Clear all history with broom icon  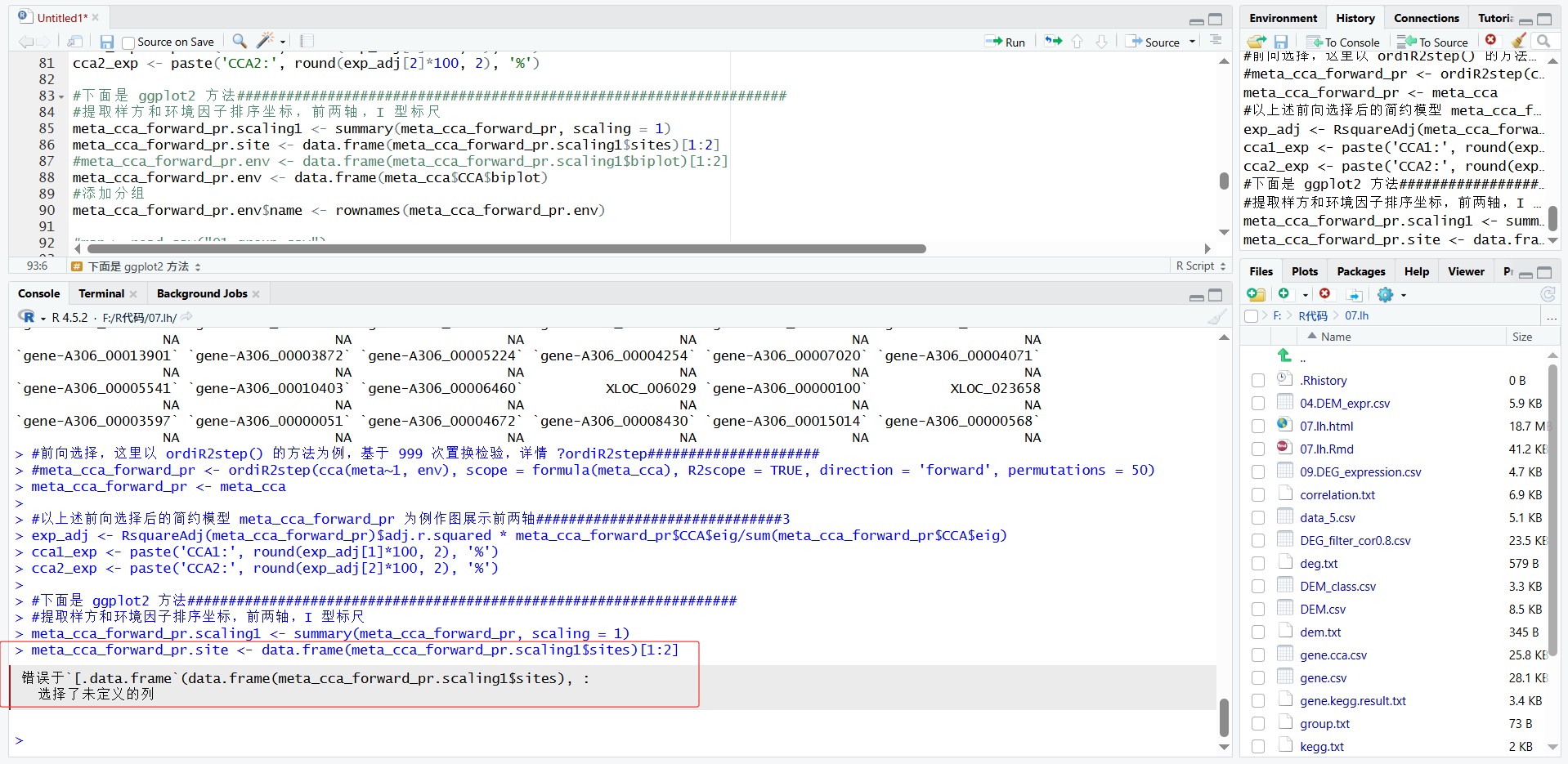1518,41
